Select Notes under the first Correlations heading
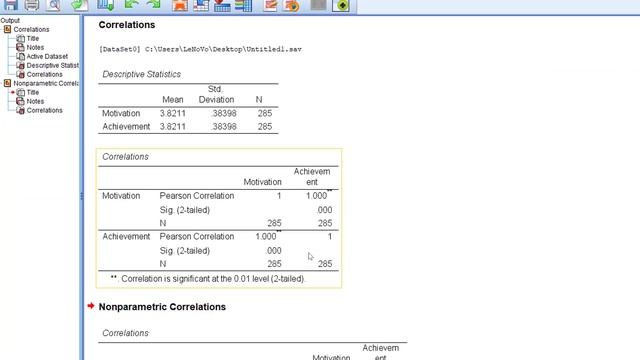 click(35, 47)
